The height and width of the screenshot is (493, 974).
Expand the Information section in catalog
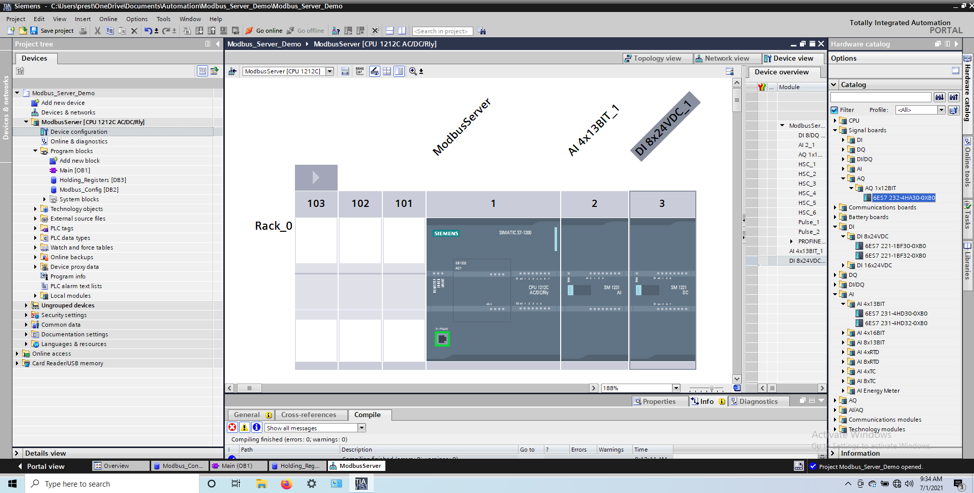tap(834, 453)
